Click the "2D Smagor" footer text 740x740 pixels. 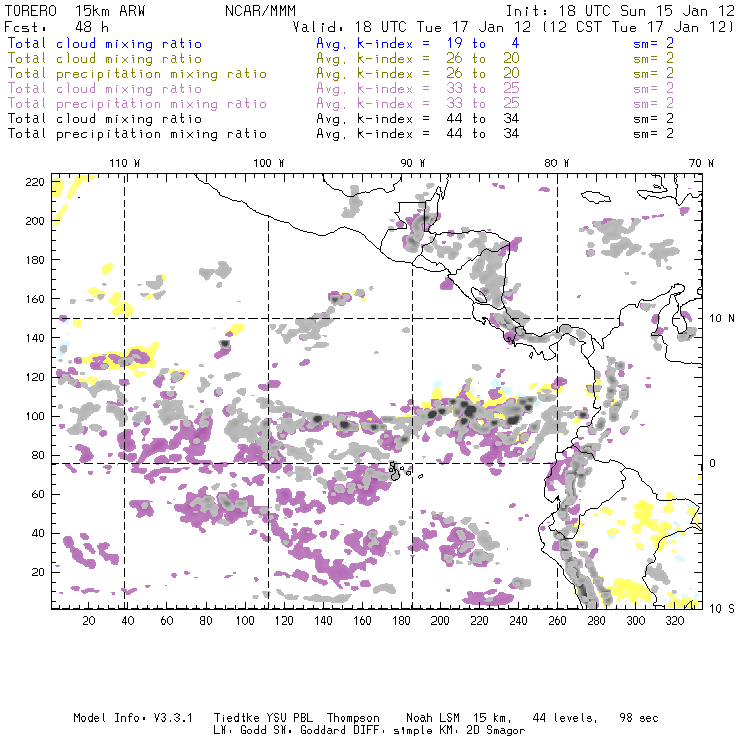(x=496, y=731)
